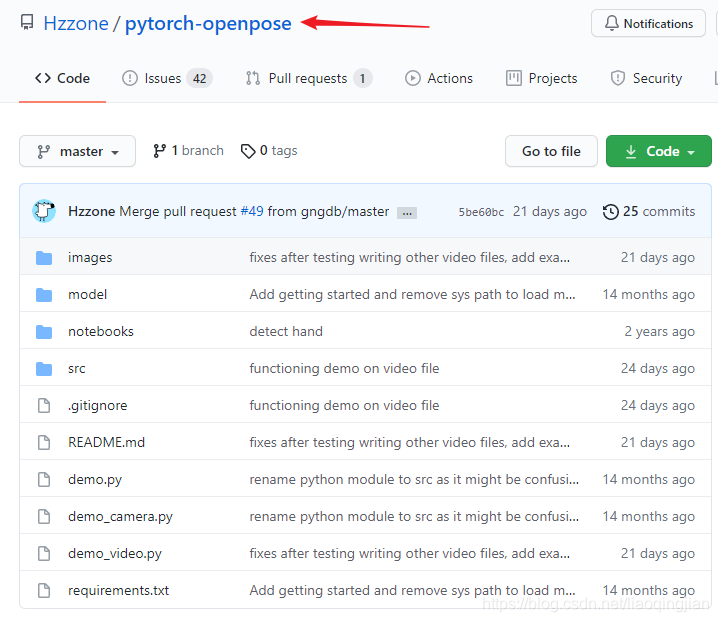Open model row 'Add getting started' commit message
Screen dimensions: 718x622
[x=413, y=294]
